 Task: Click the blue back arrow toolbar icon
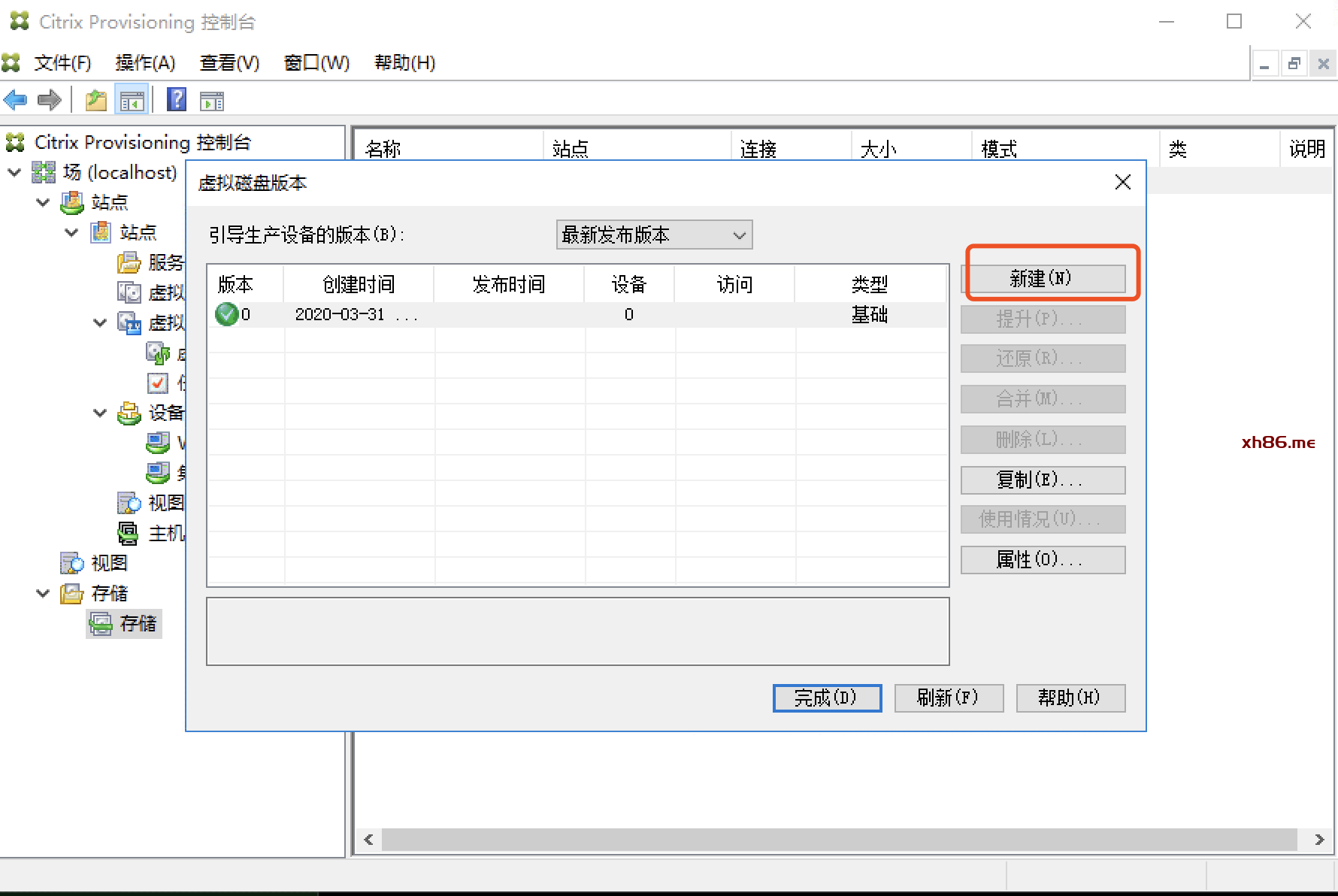[x=15, y=100]
